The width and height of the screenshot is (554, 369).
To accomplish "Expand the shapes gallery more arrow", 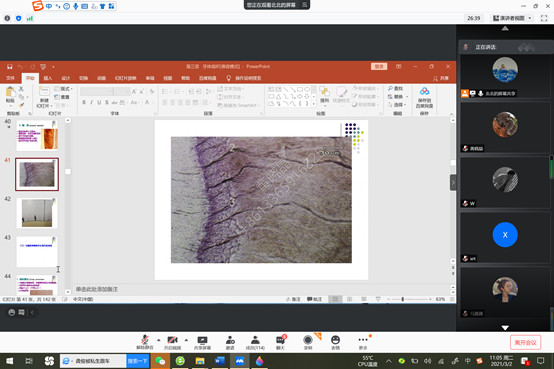I will tap(314, 104).
